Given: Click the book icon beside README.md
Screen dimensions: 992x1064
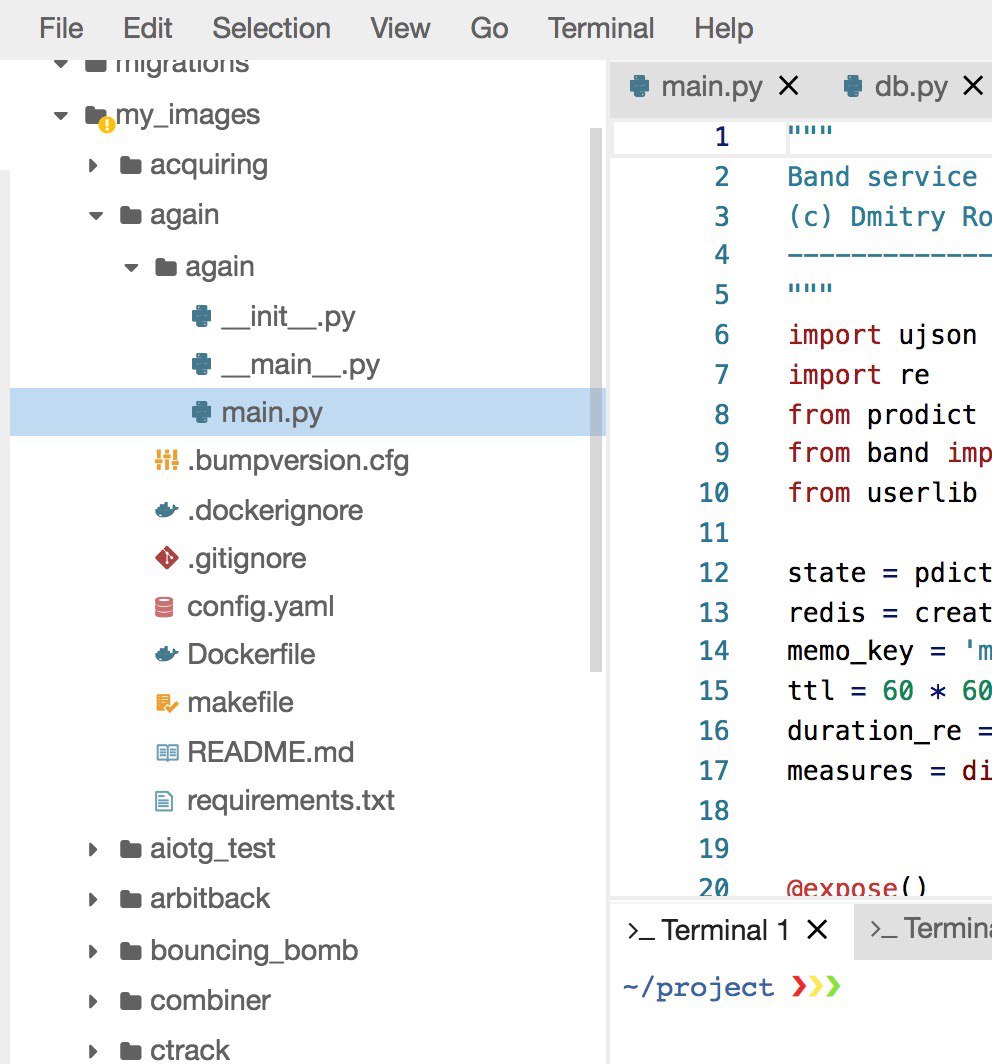Looking at the screenshot, I should (x=167, y=752).
